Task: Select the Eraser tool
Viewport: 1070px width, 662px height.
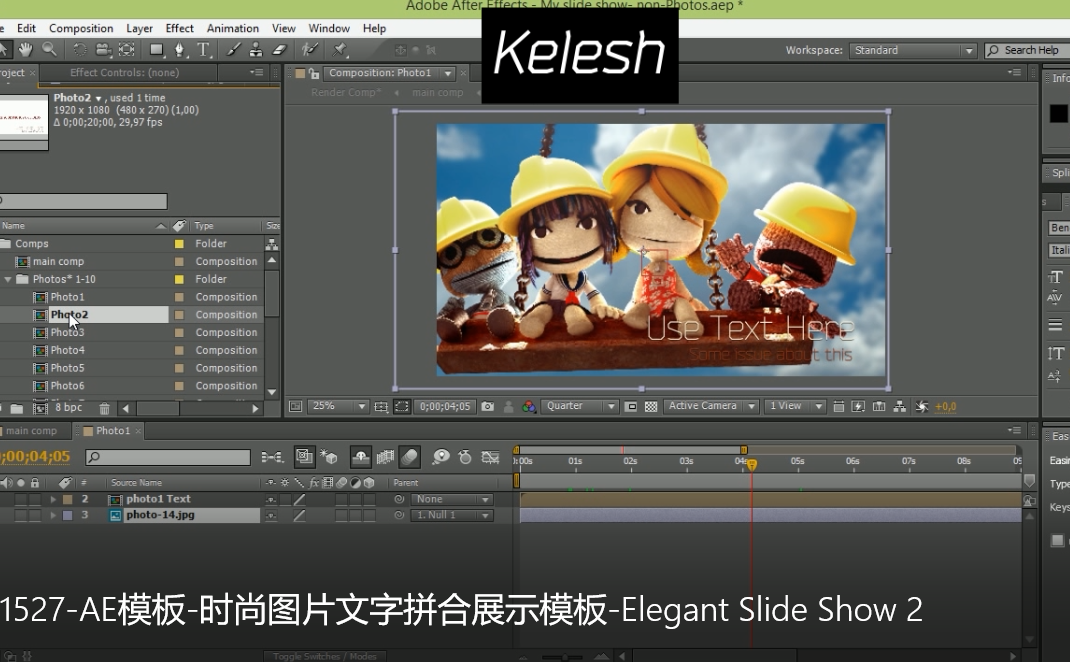Action: pyautogui.click(x=279, y=49)
